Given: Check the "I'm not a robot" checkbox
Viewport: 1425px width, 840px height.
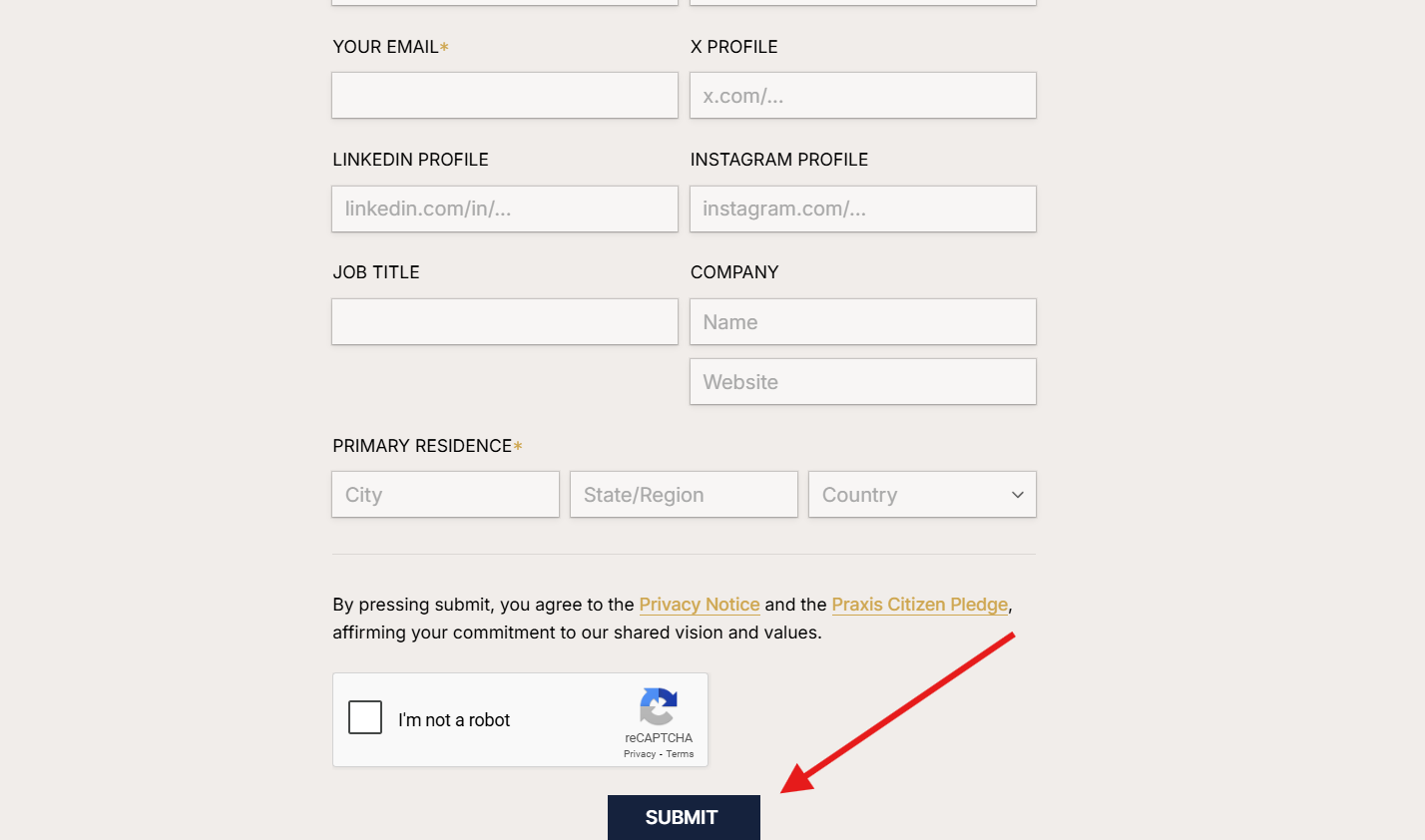Looking at the screenshot, I should point(365,716).
